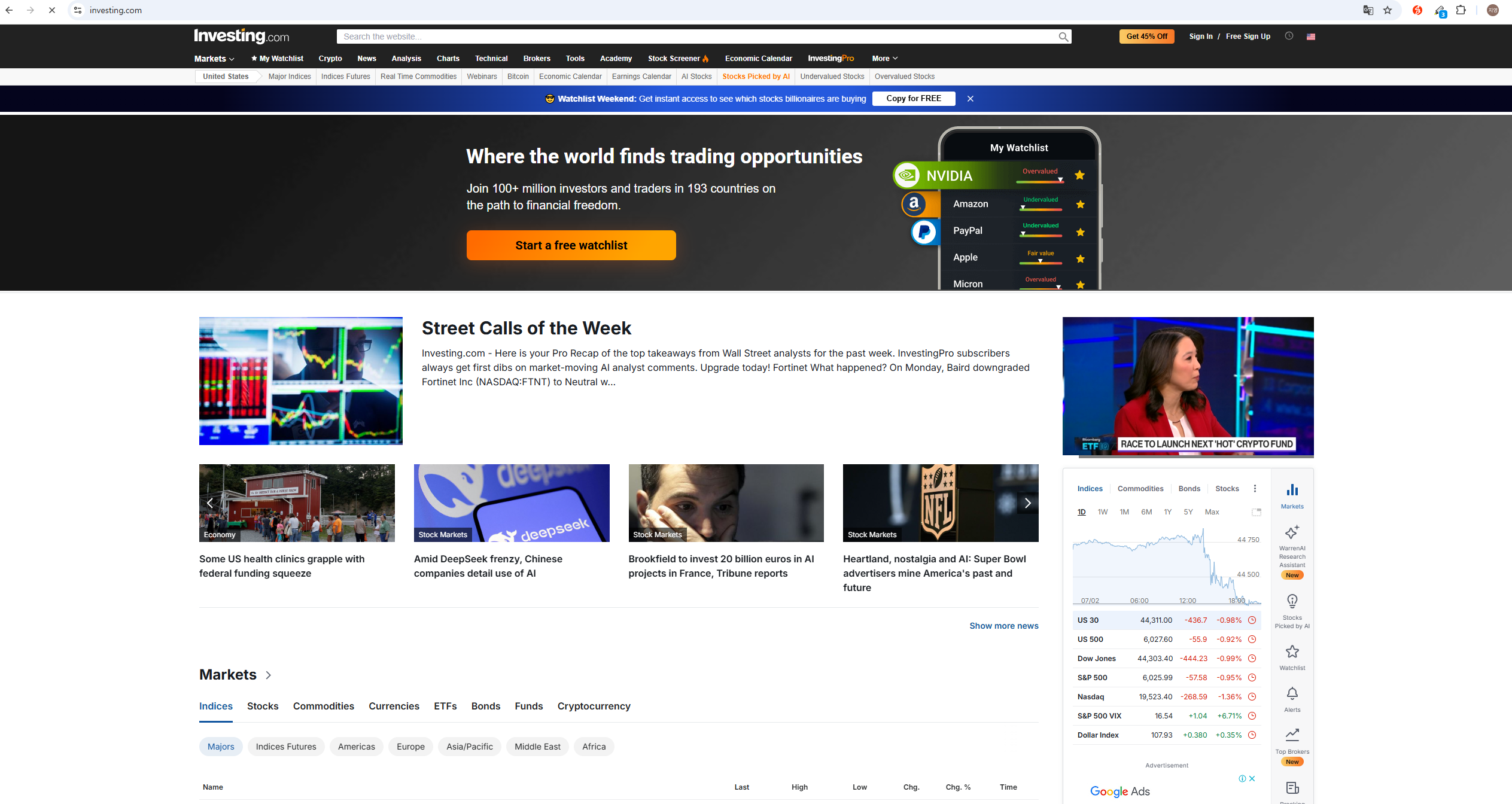Click the Show more news link
This screenshot has width=1512, height=804.
[1004, 626]
